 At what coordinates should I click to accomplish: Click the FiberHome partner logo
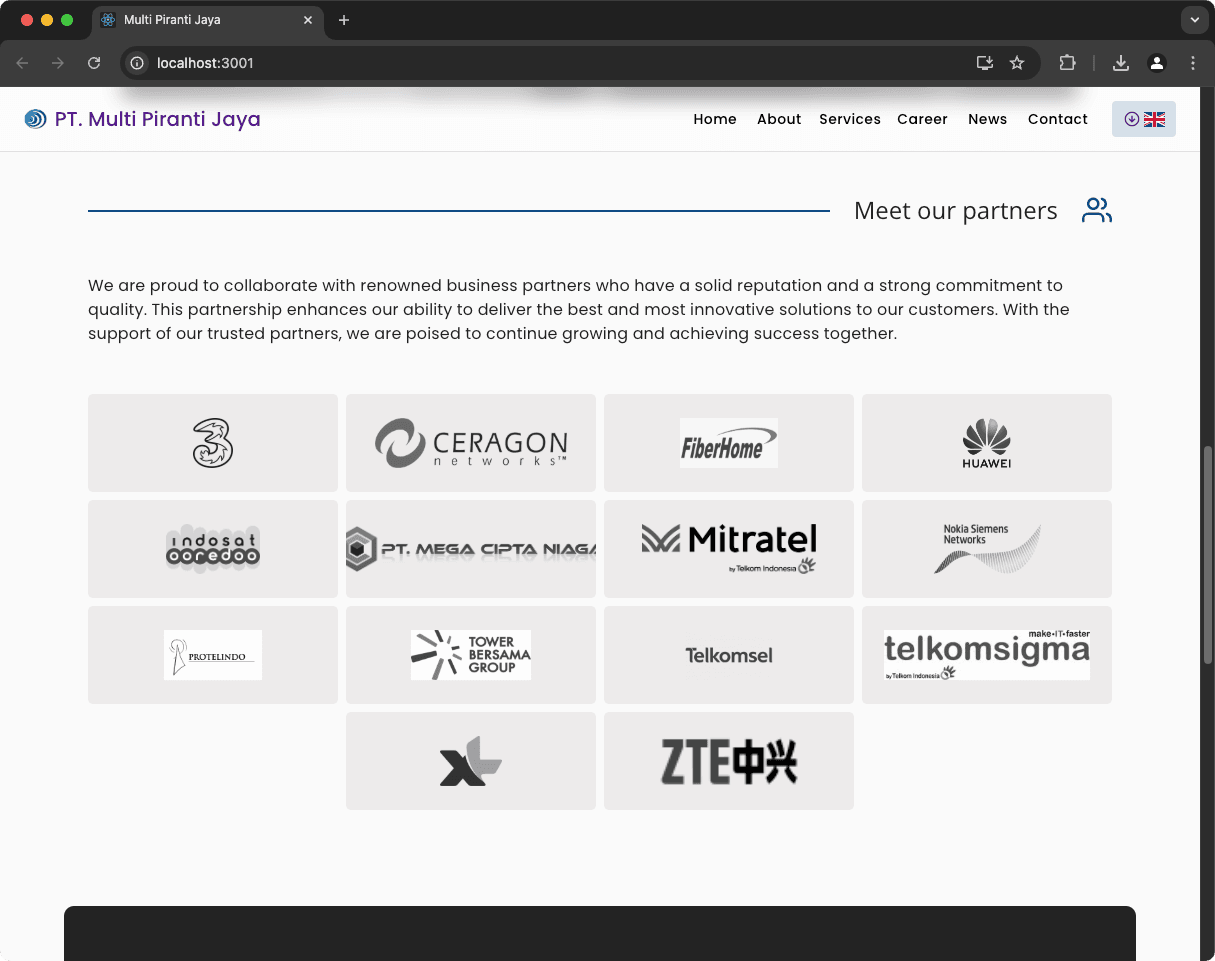729,443
